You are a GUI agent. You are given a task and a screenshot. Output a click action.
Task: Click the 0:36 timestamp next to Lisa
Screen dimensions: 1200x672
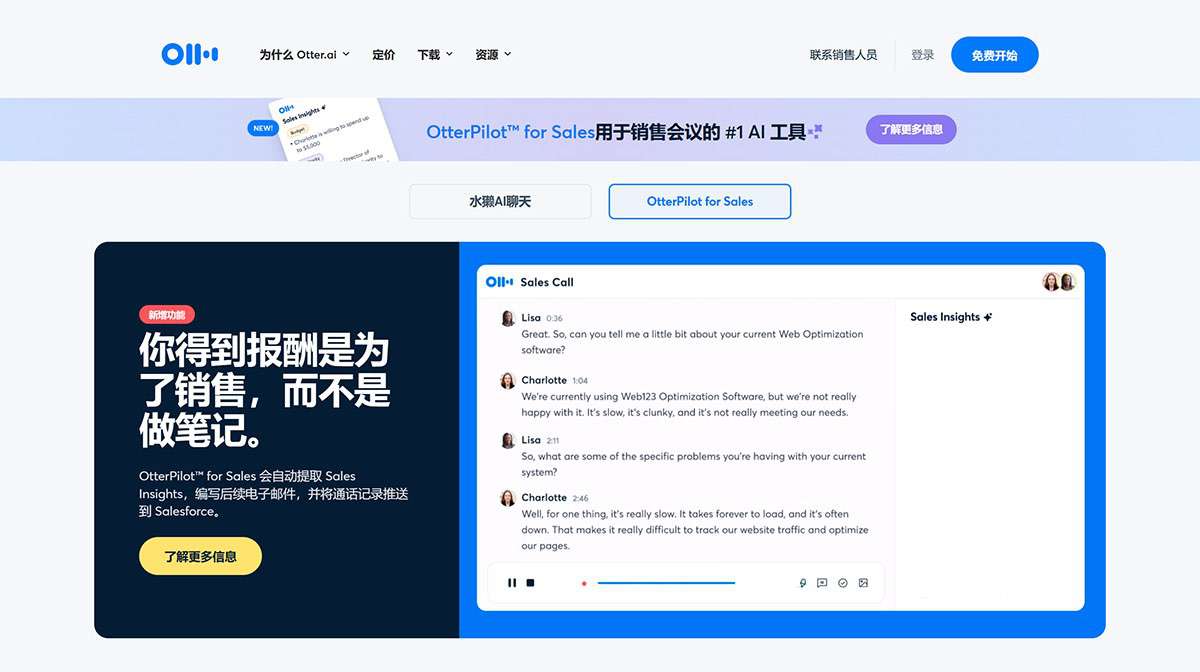(555, 319)
